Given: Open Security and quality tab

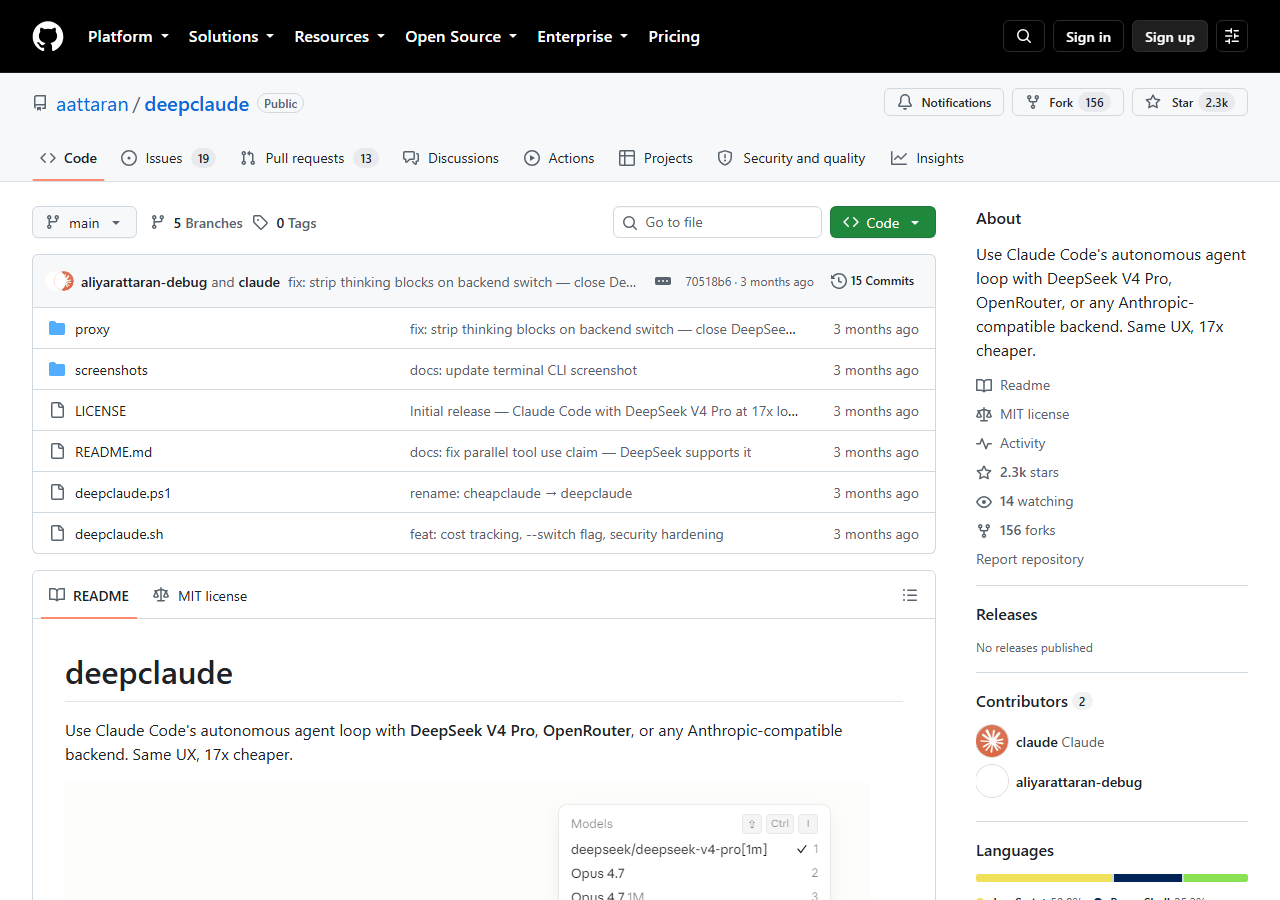Looking at the screenshot, I should 791,158.
